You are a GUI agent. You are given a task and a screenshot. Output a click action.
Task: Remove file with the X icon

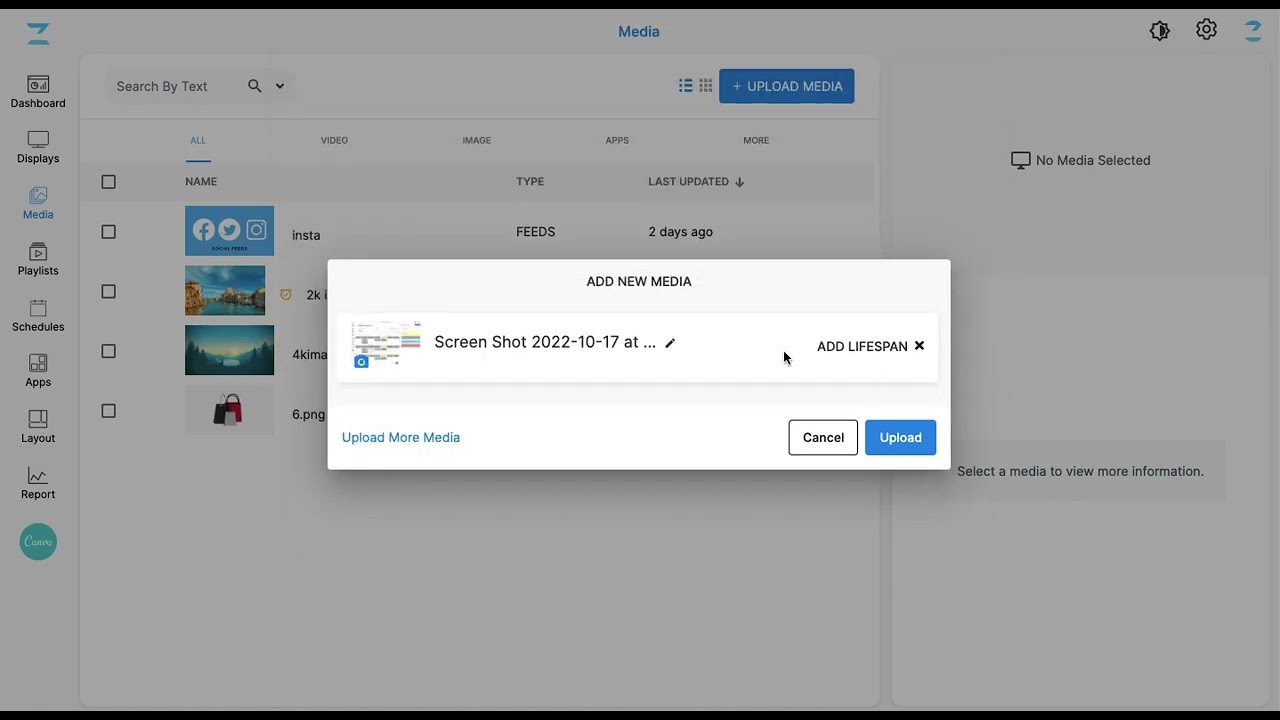click(x=919, y=346)
